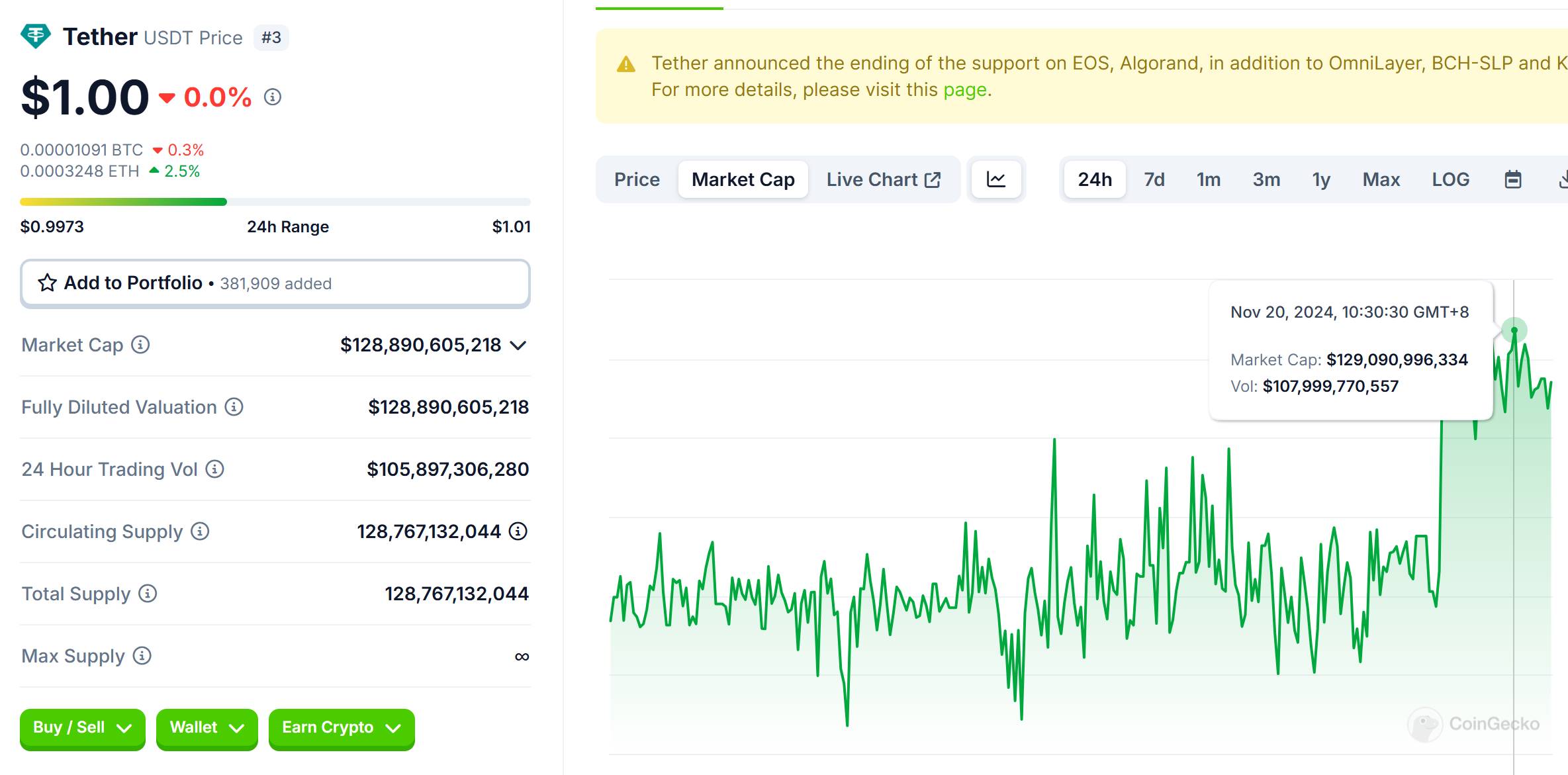Click tooltip Market Cap $129,090,996,334 value
This screenshot has width=1568, height=775.
click(1397, 360)
